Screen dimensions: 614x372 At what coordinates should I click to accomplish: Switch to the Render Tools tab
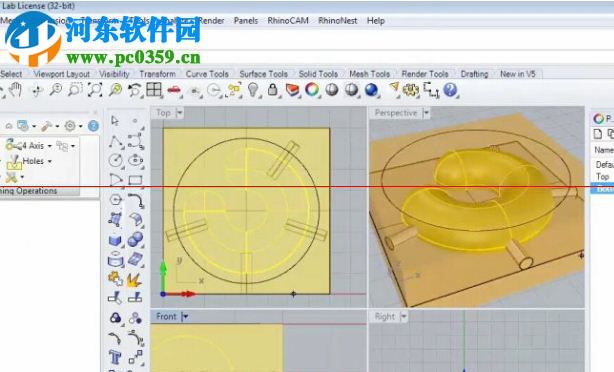point(425,74)
